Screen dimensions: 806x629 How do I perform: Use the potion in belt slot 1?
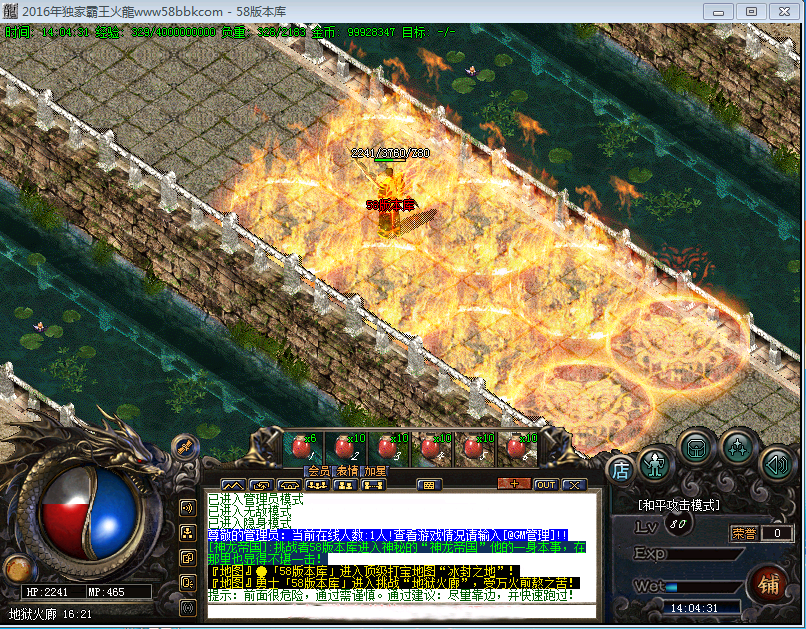(x=303, y=448)
